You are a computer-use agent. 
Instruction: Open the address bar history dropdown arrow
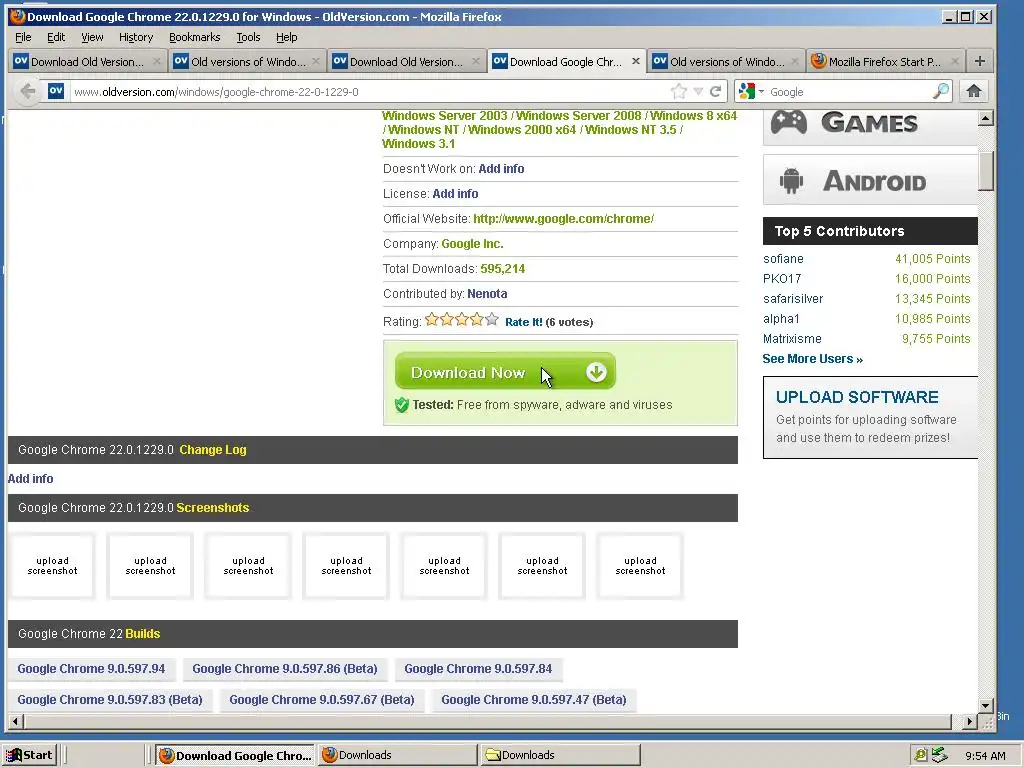coord(698,91)
